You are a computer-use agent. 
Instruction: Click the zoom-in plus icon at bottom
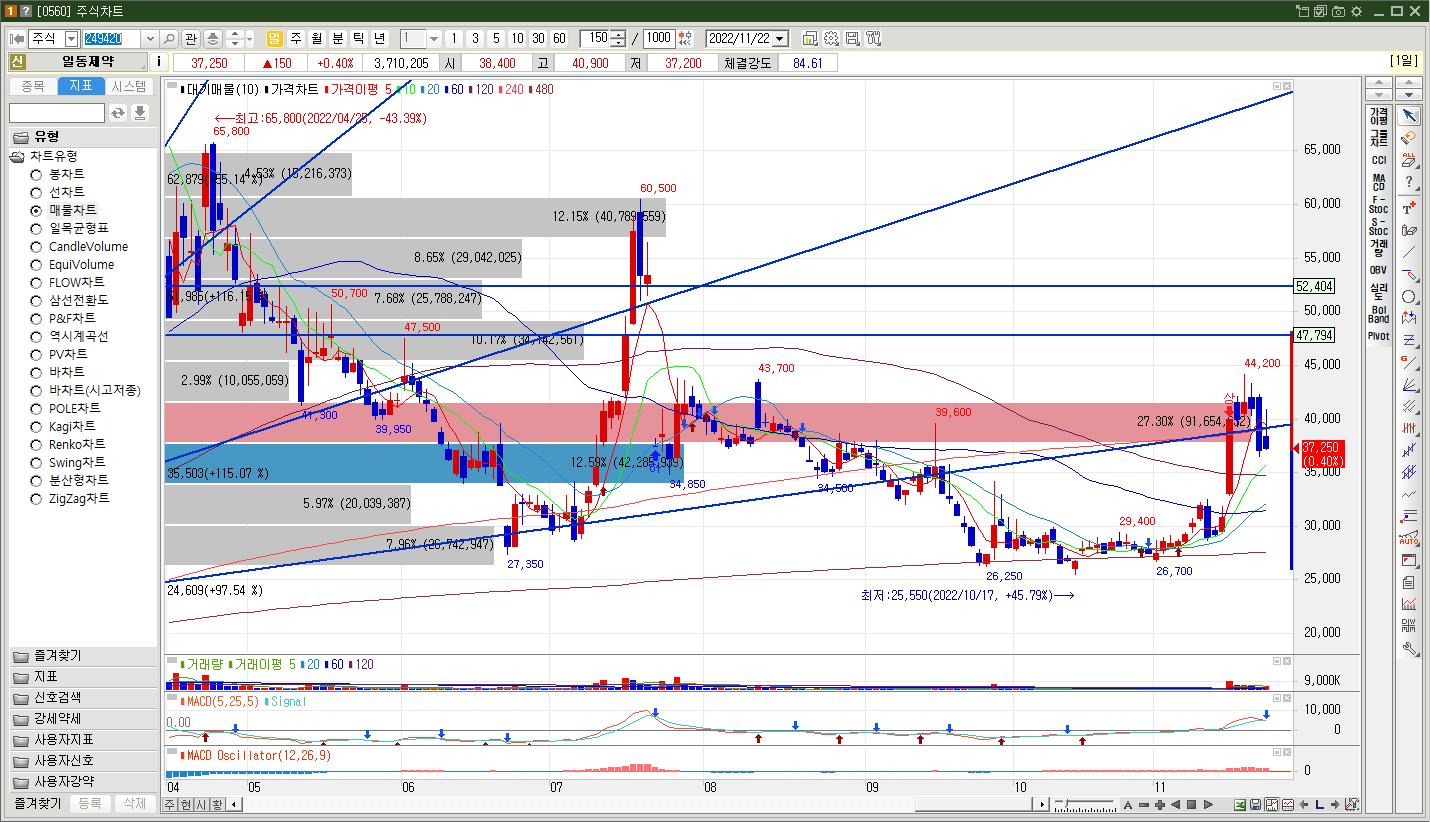1160,805
